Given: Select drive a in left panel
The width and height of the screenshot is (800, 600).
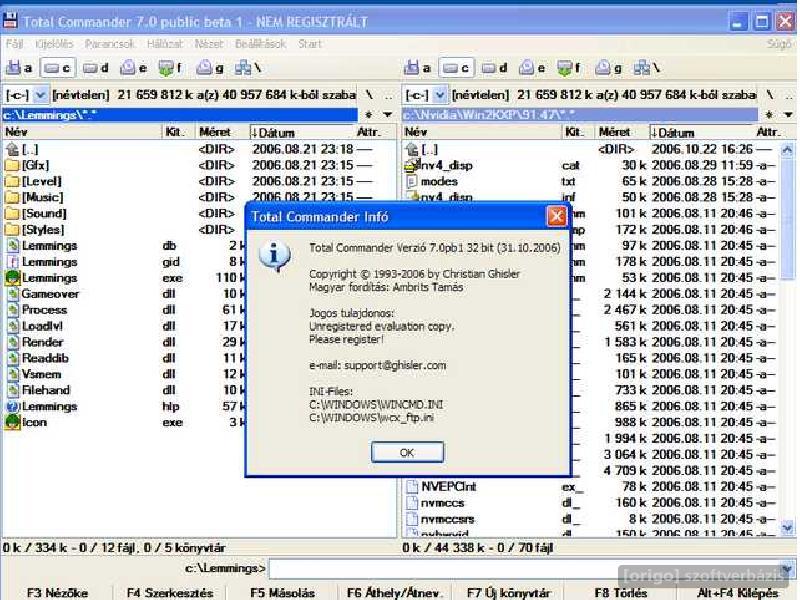Looking at the screenshot, I should click(x=19, y=68).
